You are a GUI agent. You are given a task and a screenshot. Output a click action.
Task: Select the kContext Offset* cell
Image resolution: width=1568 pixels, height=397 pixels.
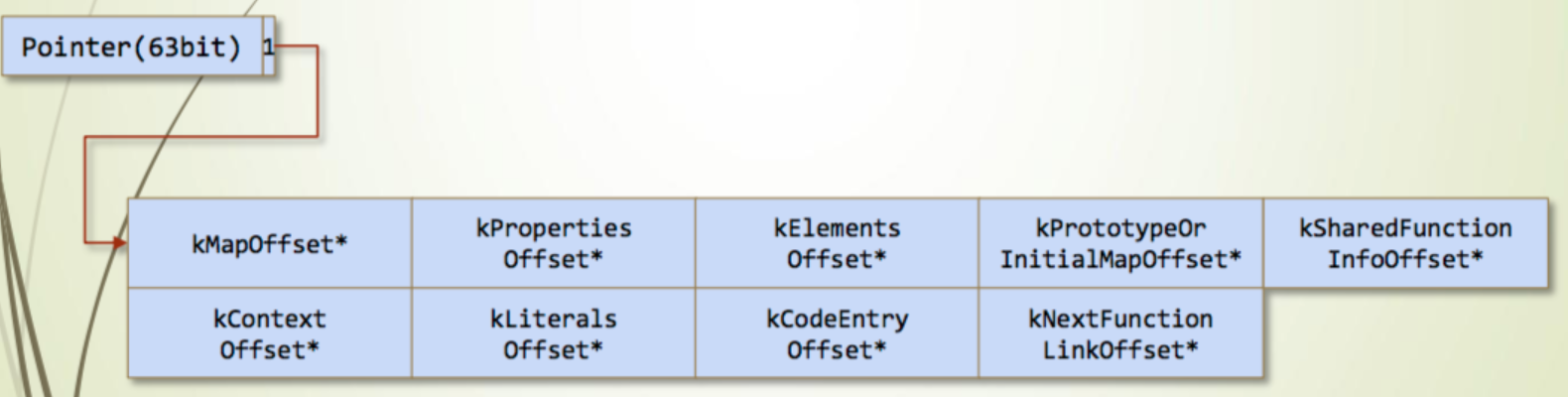tap(270, 333)
